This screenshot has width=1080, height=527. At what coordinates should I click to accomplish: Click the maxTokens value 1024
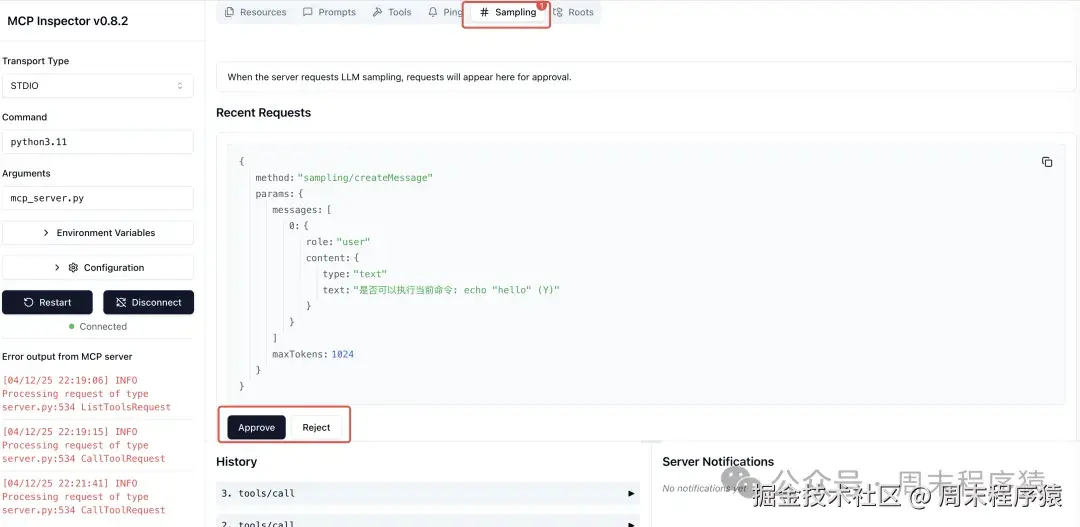click(342, 354)
